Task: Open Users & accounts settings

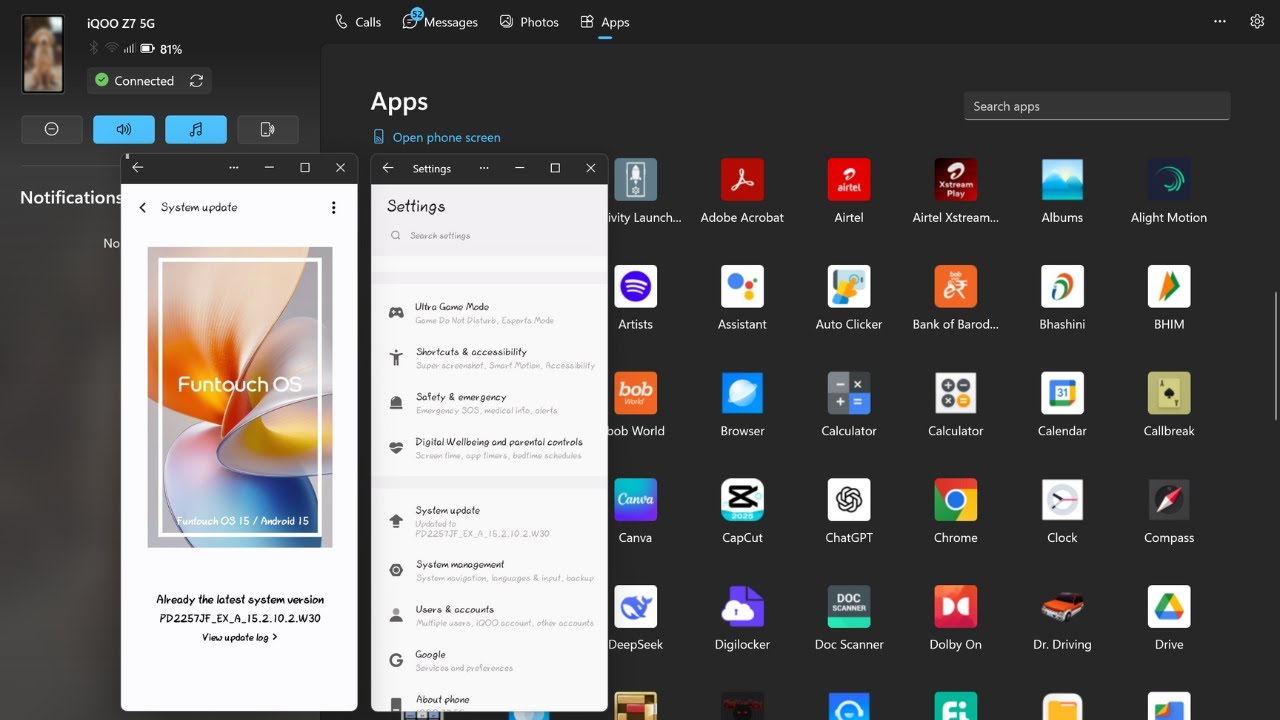Action: (x=490, y=615)
